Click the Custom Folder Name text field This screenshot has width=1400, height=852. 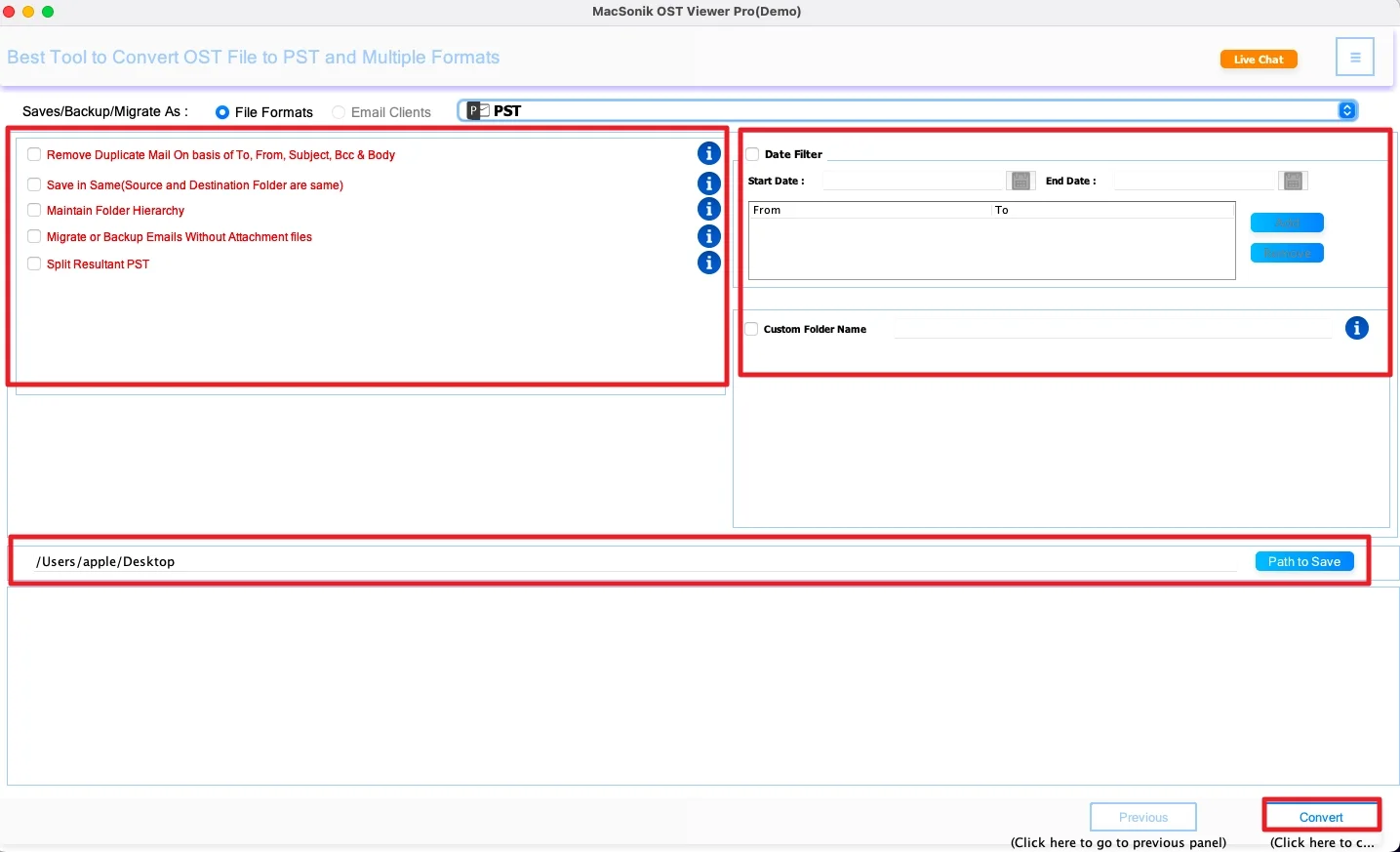1113,329
